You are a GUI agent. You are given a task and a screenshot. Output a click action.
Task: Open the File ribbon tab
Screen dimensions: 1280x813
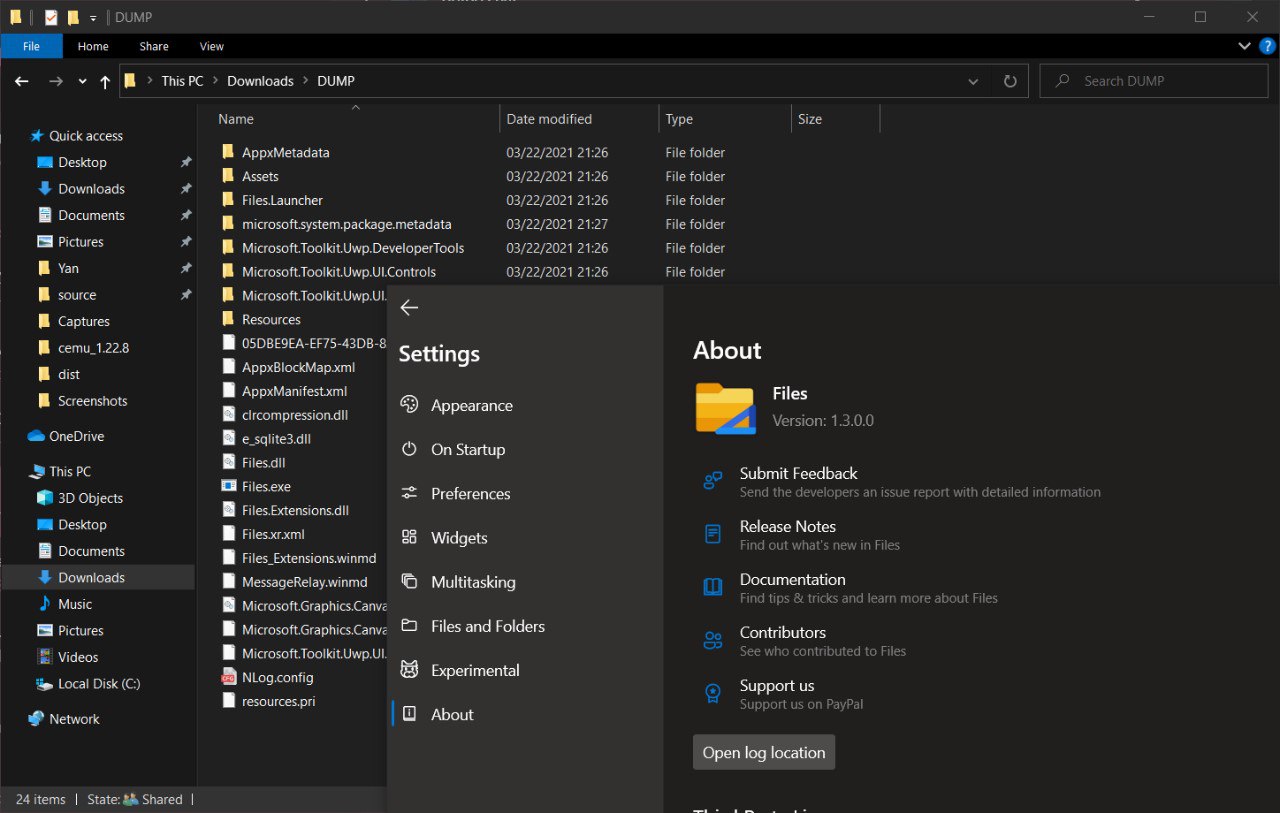coord(31,46)
